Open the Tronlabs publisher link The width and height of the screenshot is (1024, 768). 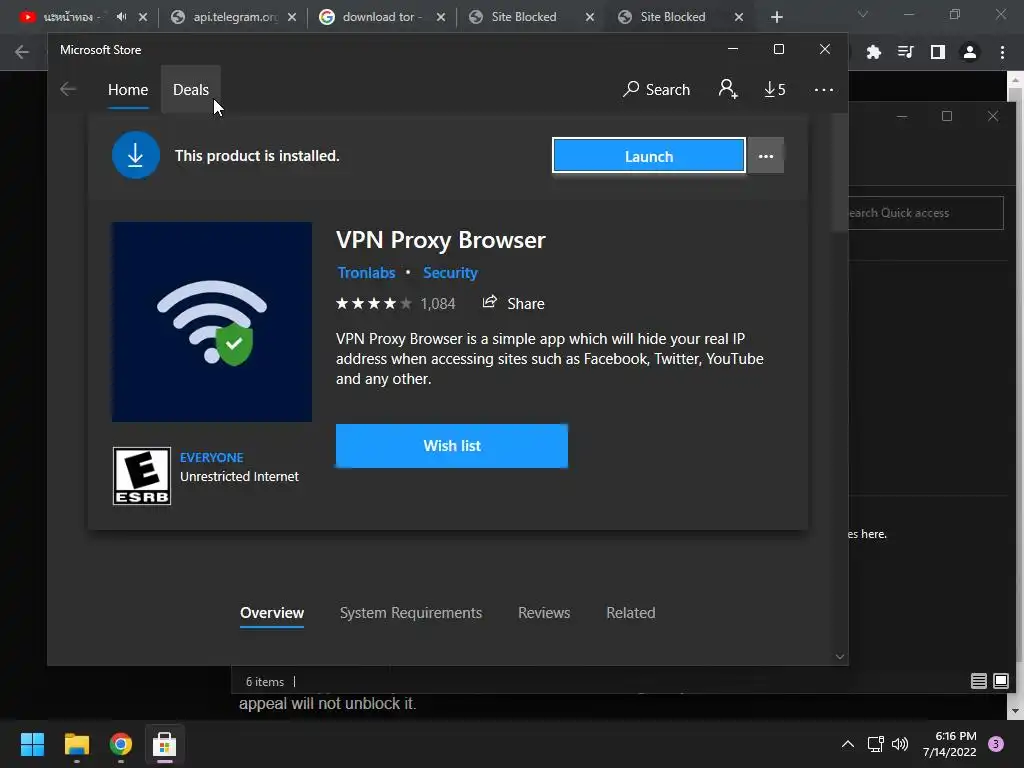[x=366, y=273]
